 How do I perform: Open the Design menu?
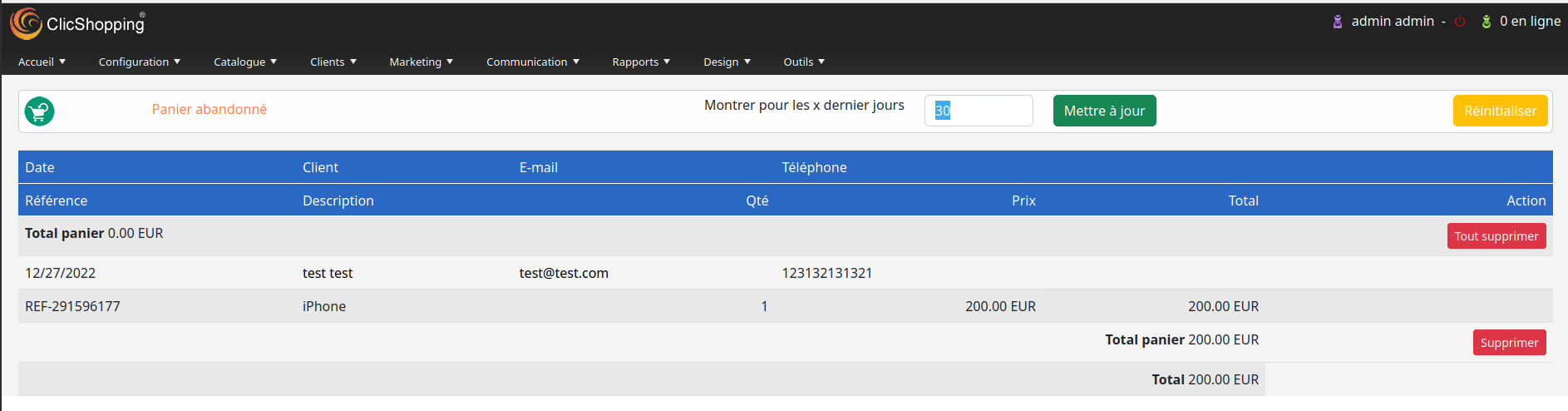[x=727, y=62]
